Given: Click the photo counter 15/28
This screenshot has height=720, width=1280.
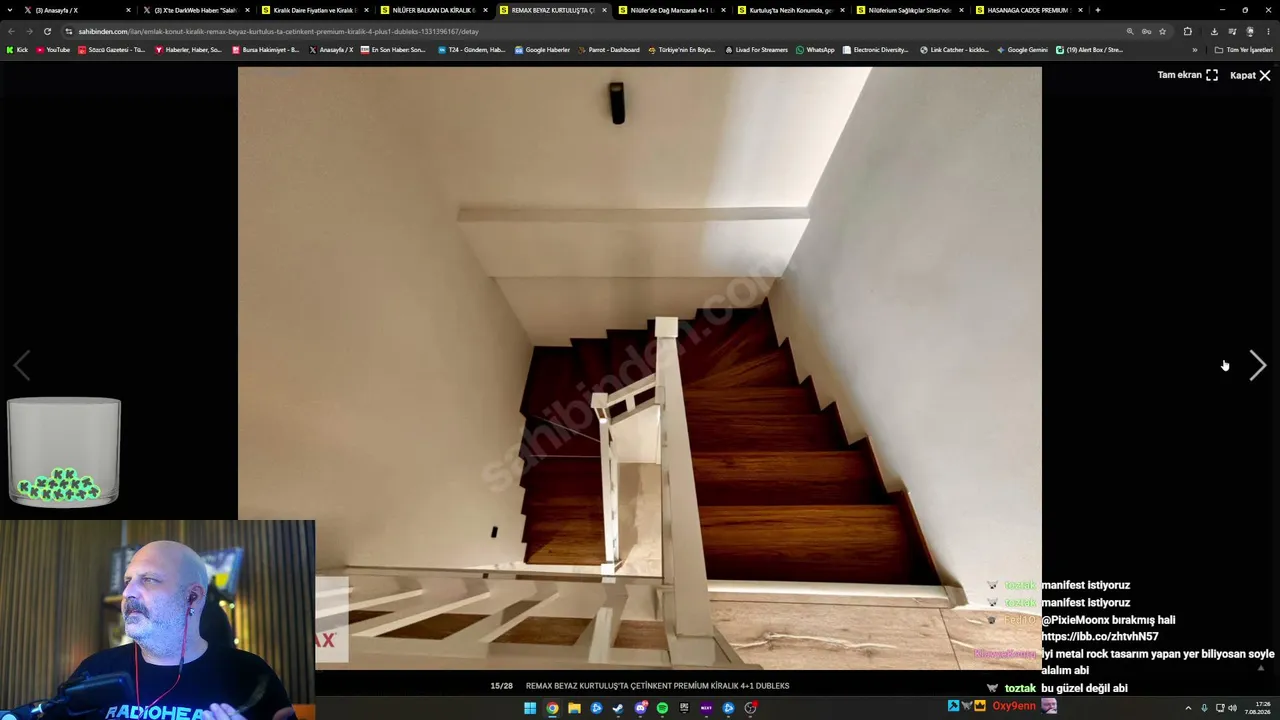Looking at the screenshot, I should 501,686.
